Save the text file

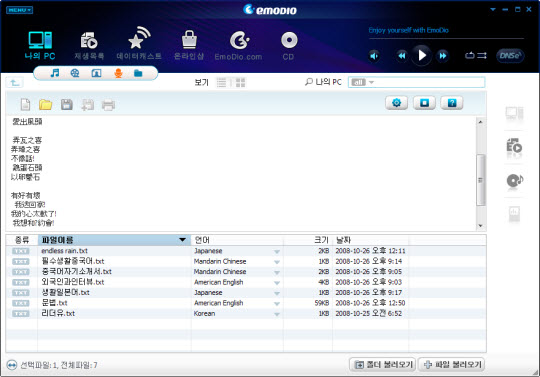tap(67, 104)
